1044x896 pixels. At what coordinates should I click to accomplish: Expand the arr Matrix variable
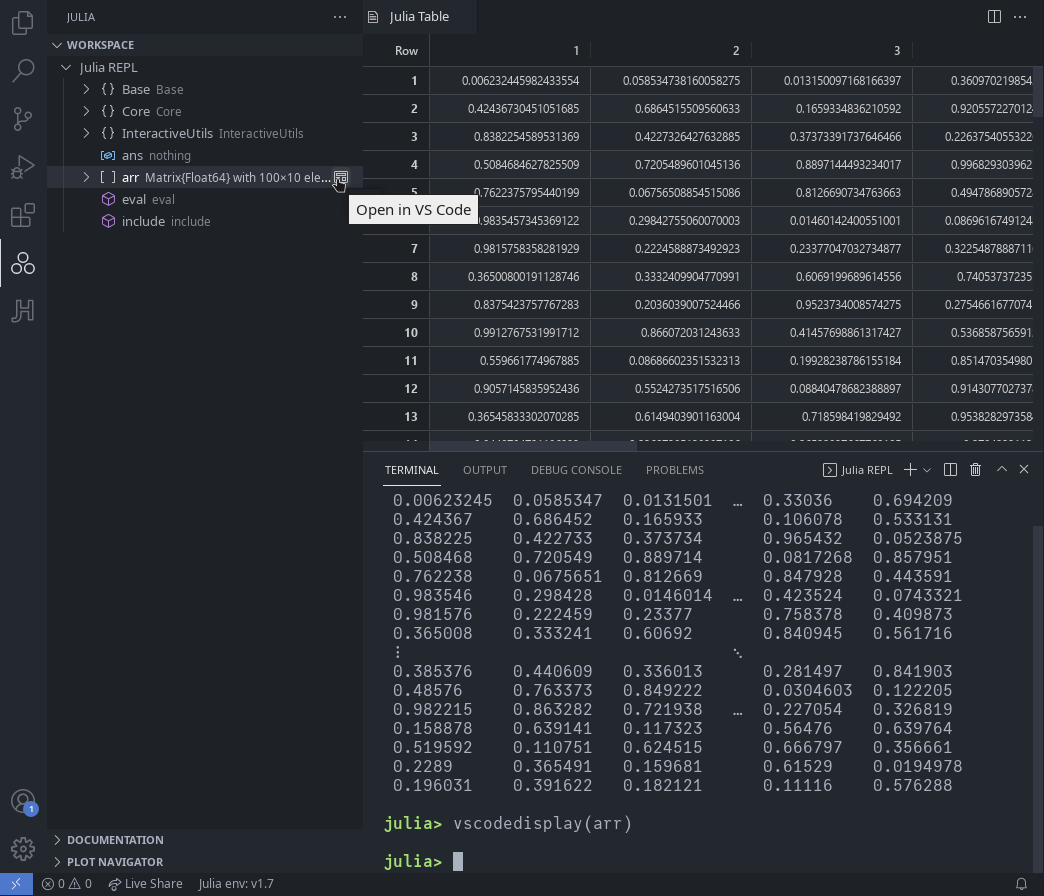[85, 177]
